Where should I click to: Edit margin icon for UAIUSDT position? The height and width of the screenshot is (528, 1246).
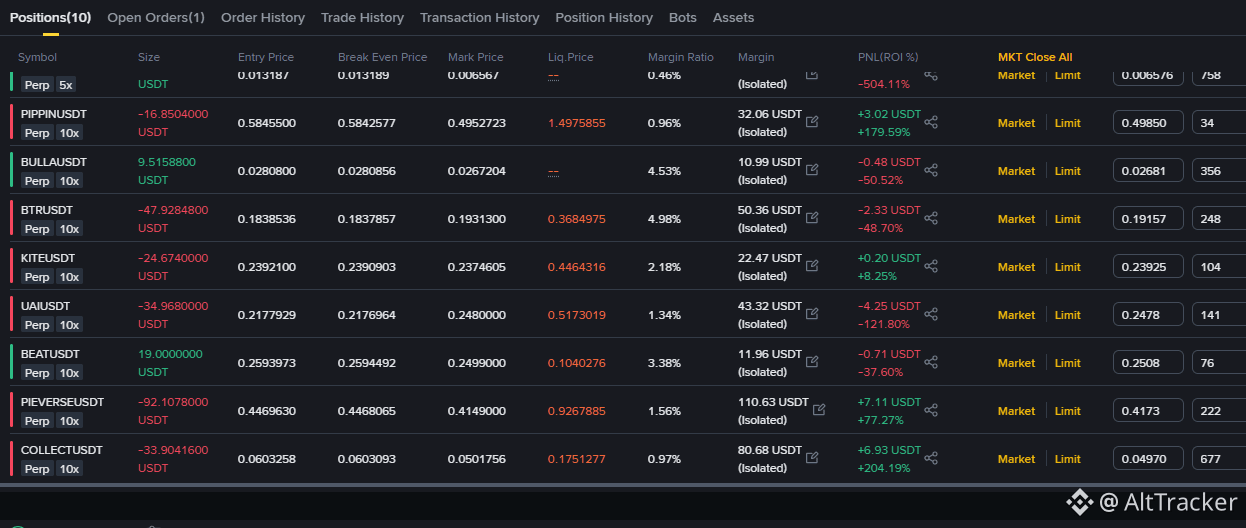812,314
